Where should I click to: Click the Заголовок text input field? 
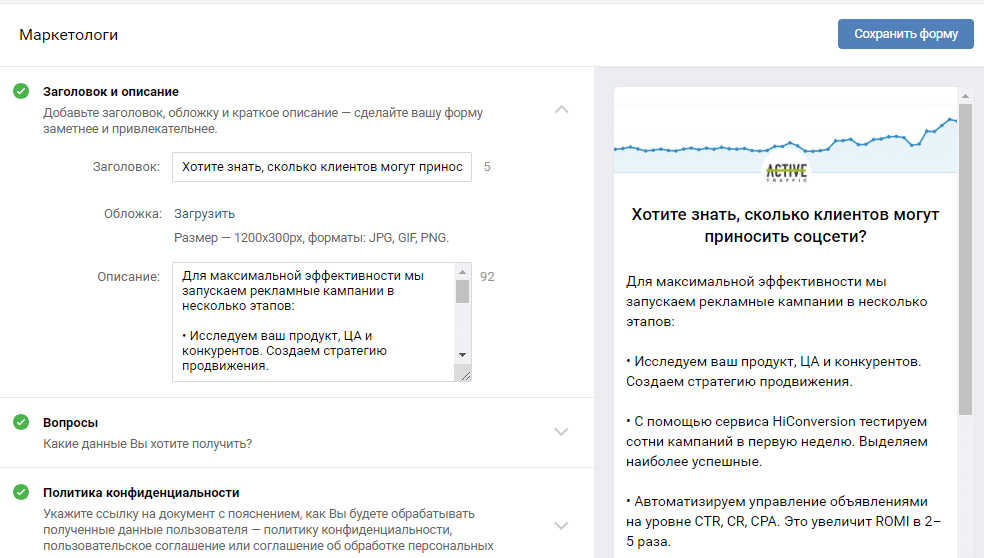(x=321, y=167)
